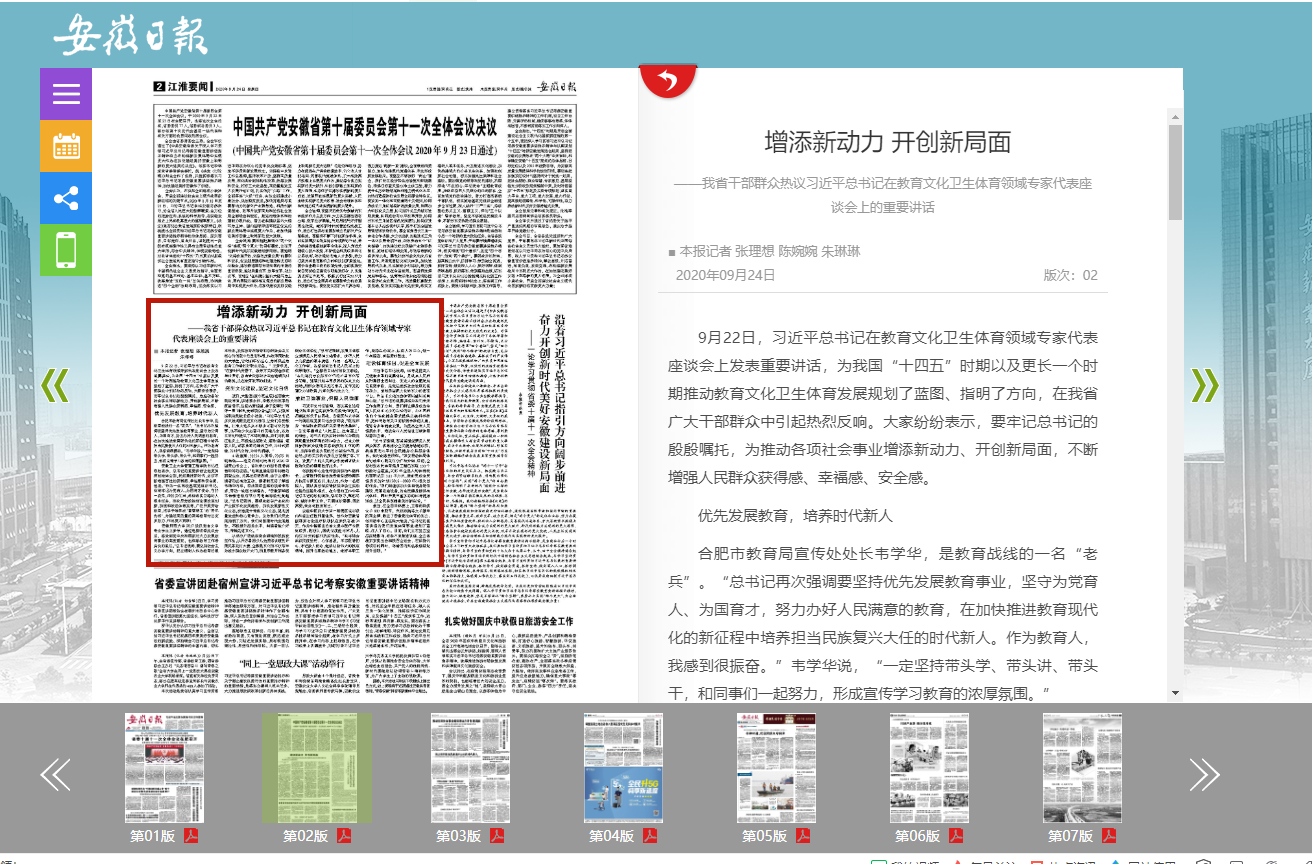Go to previous page with green left chevron
The height and width of the screenshot is (864, 1312).
pyautogui.click(x=56, y=385)
